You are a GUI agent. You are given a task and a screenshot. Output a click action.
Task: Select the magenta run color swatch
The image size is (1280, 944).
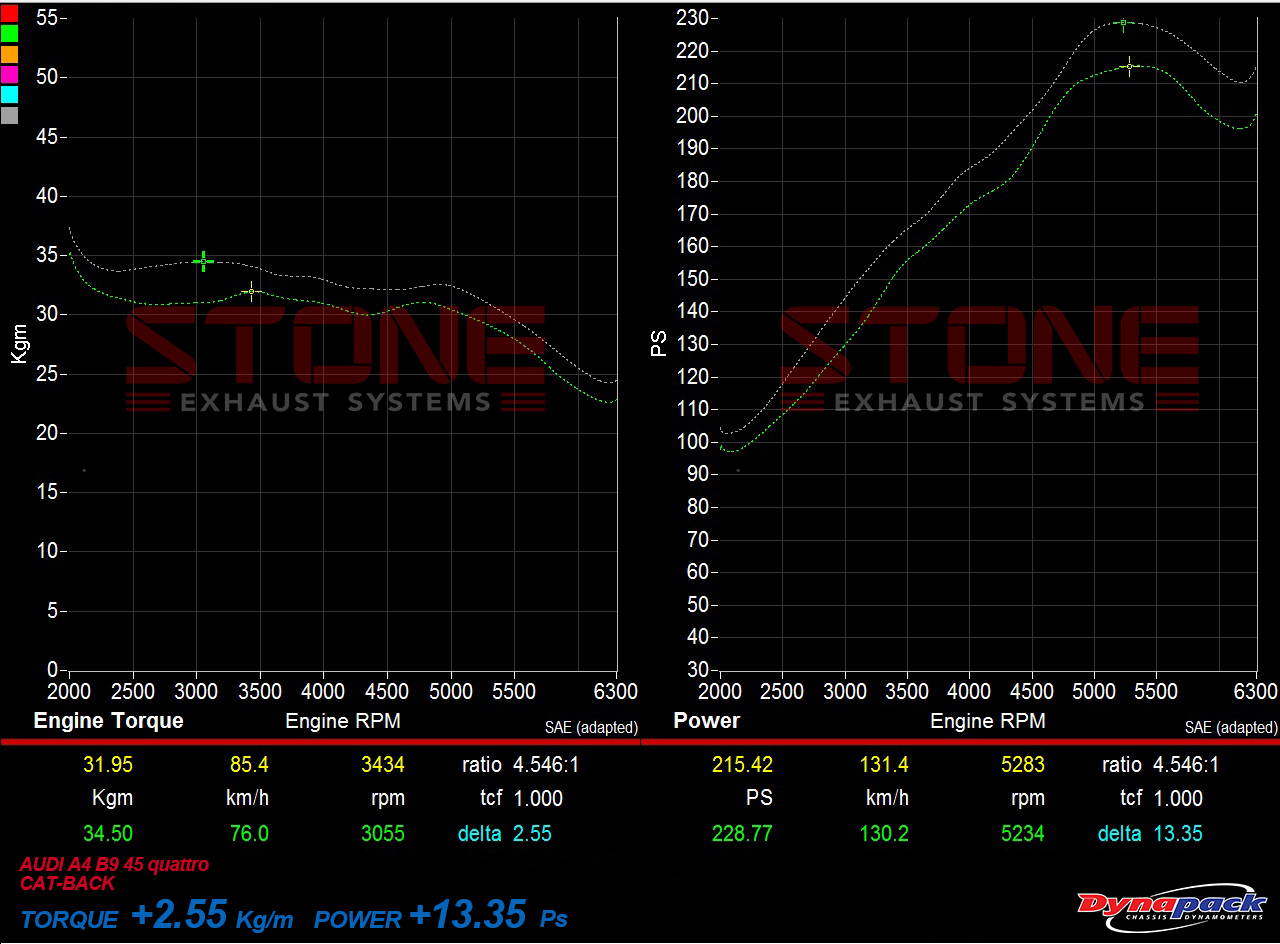9,74
